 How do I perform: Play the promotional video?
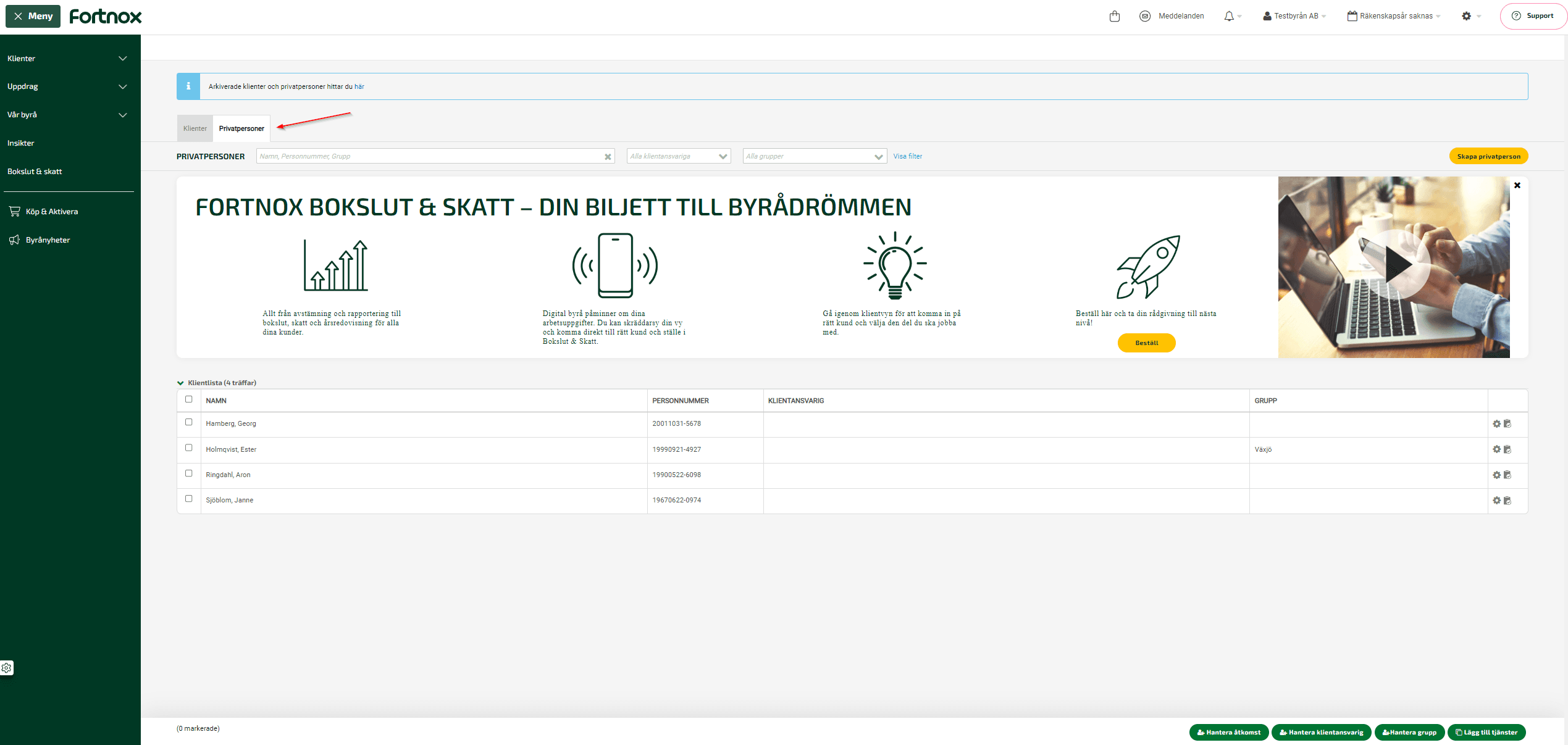1397,265
